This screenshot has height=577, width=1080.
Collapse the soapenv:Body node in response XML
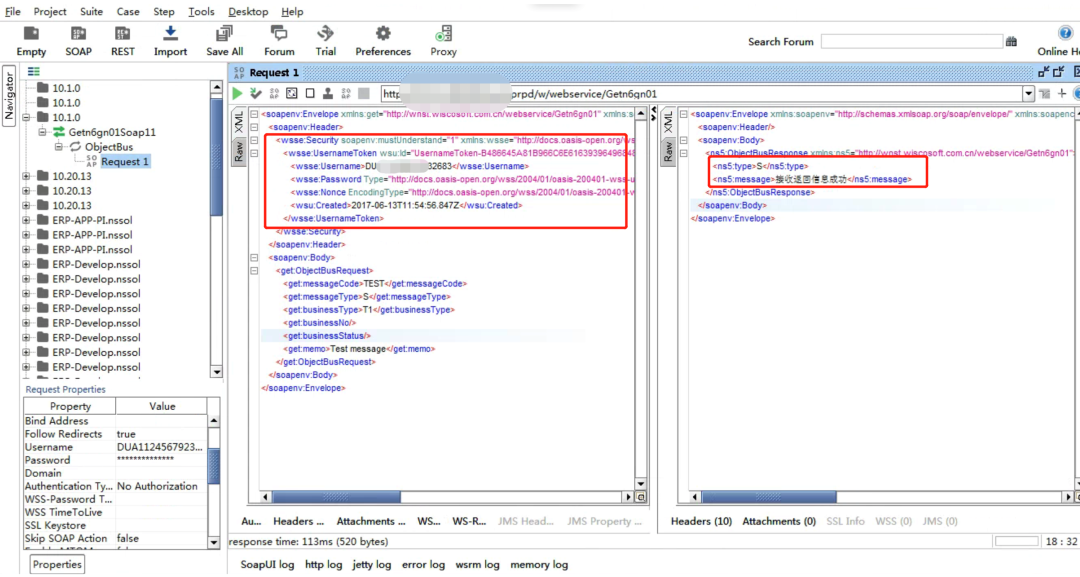coord(683,140)
